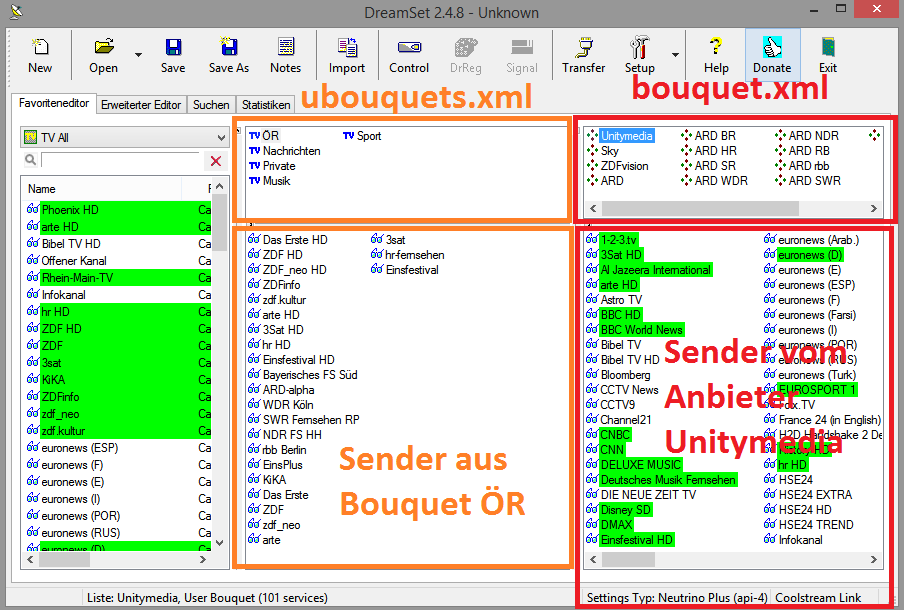Click the New settings toolbar icon
The image size is (904, 610).
[x=40, y=54]
